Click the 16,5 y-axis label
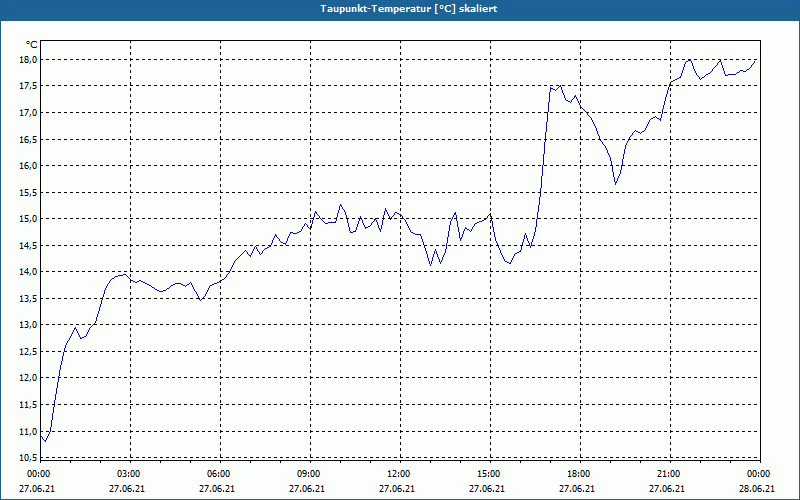800x500 pixels. [x=28, y=139]
